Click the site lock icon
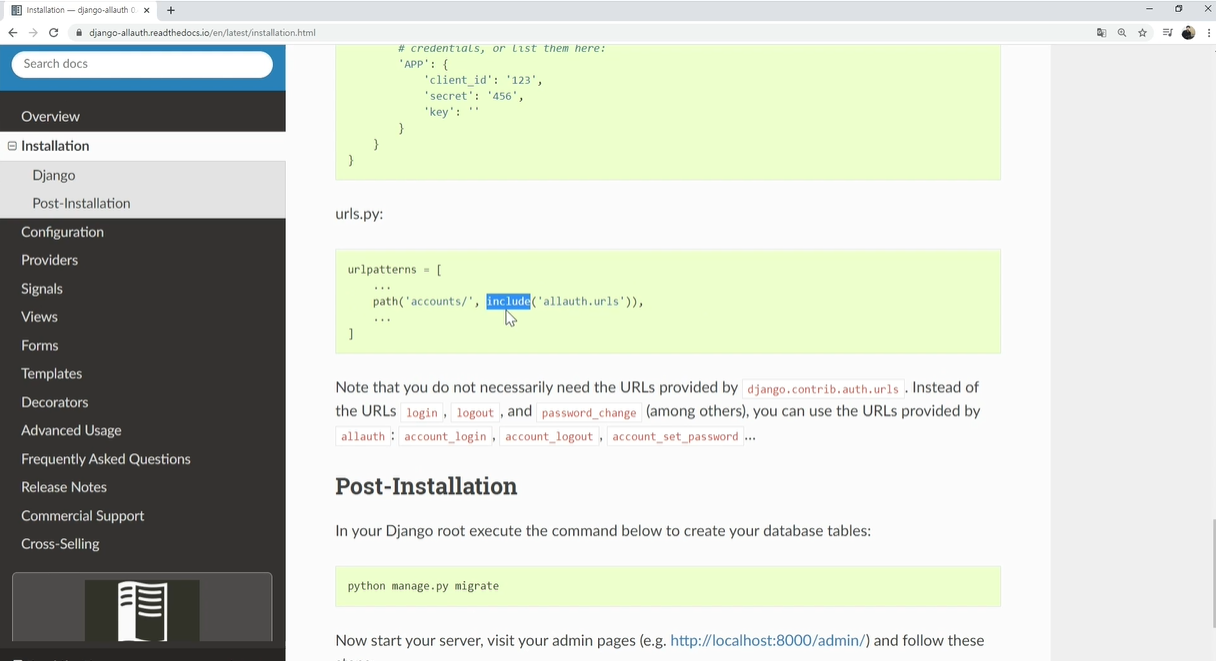1216x661 pixels. pos(79,32)
